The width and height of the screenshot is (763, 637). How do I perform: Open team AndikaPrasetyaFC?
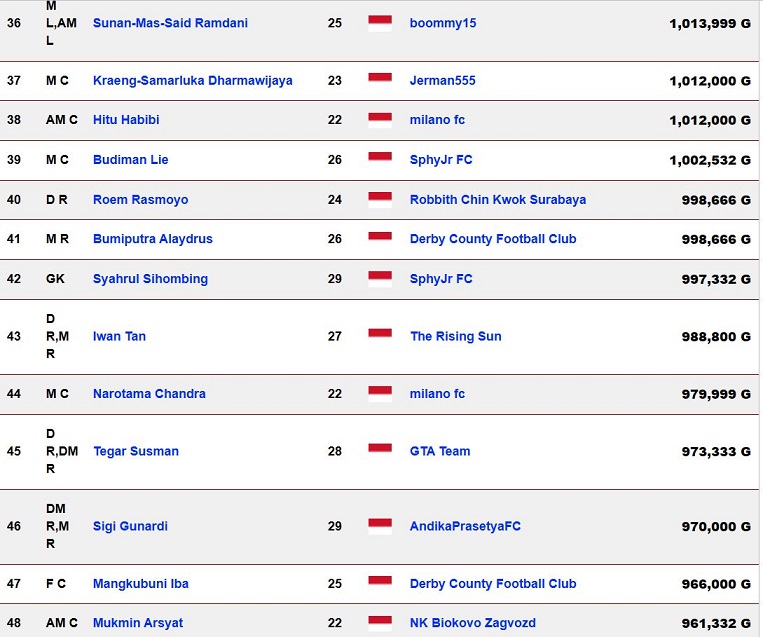pos(465,526)
